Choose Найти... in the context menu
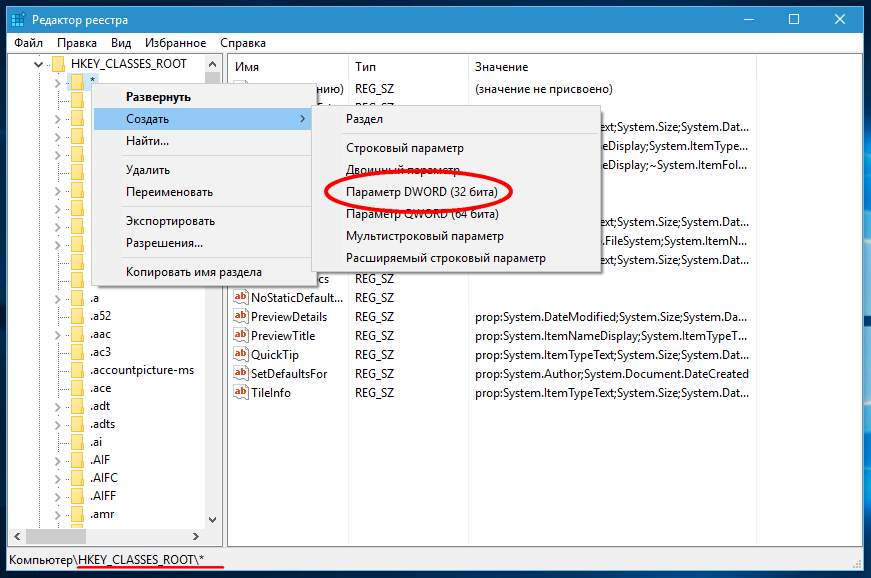 pos(202,141)
